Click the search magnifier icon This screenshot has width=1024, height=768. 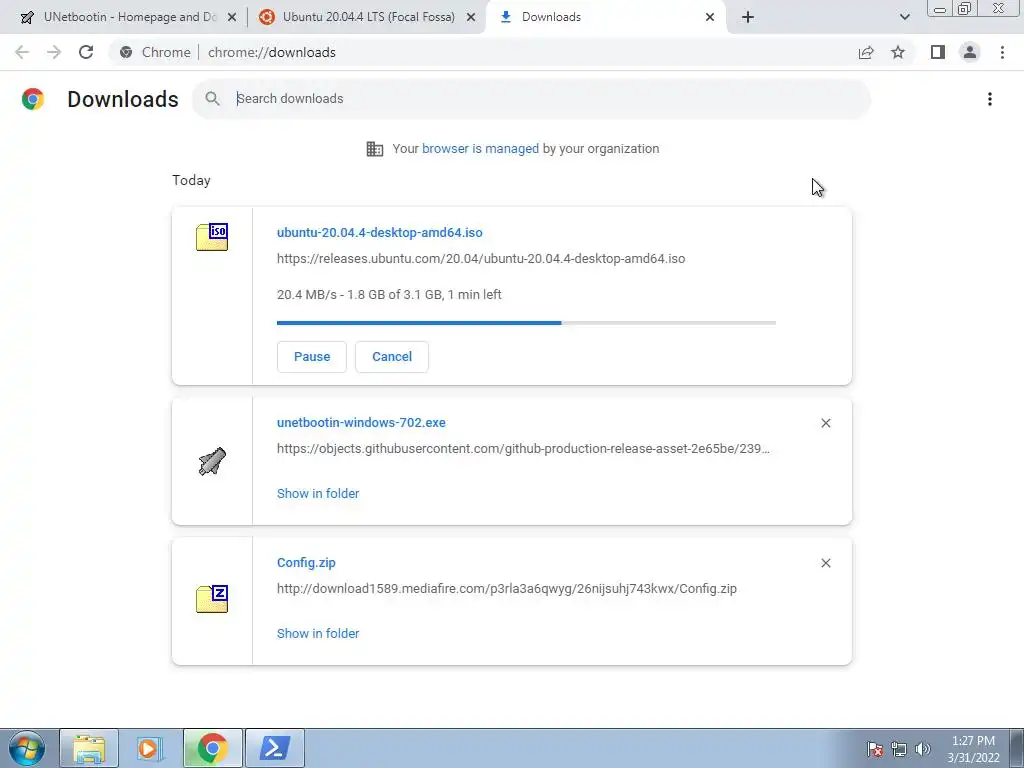point(212,99)
